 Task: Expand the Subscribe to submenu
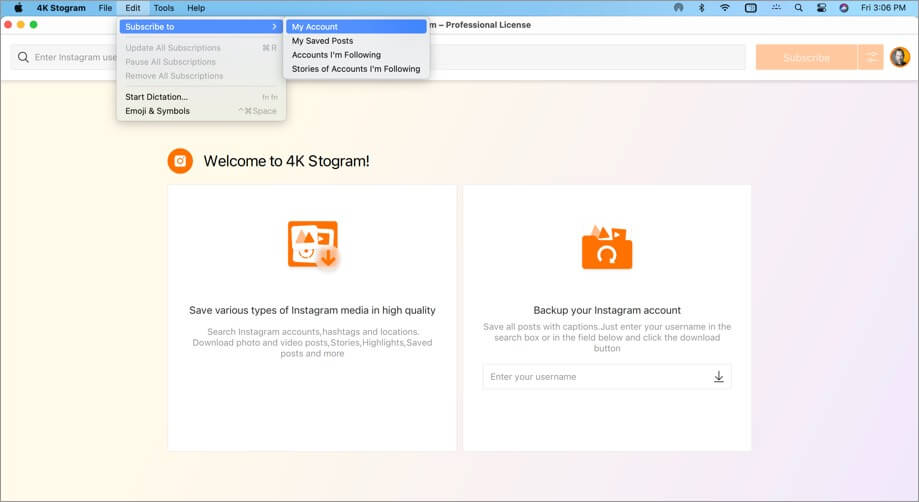201,26
